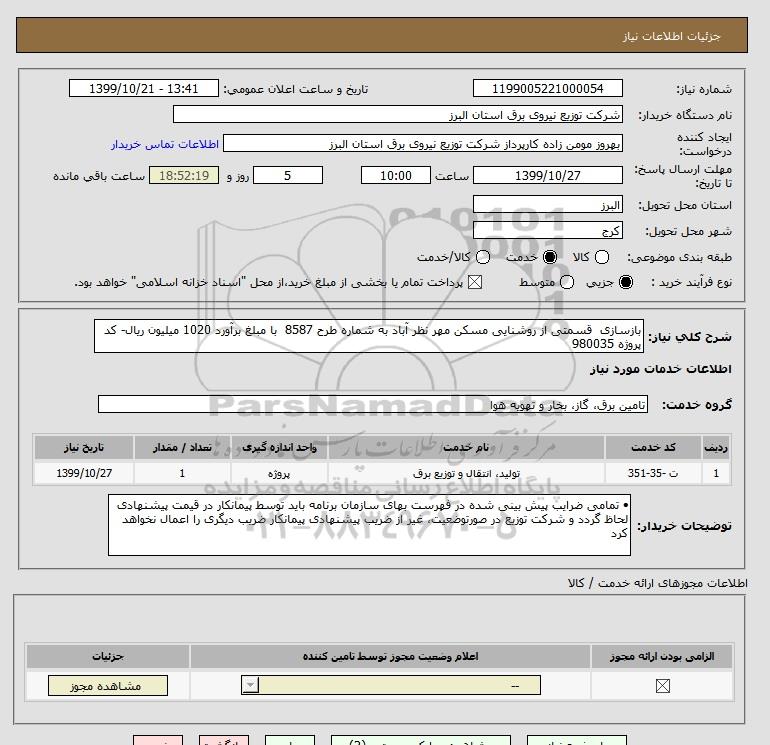Click the اعلام وضعیت مجوز توسط تامین کننده header
Image resolution: width=770 pixels, height=745 pixels.
click(390, 656)
